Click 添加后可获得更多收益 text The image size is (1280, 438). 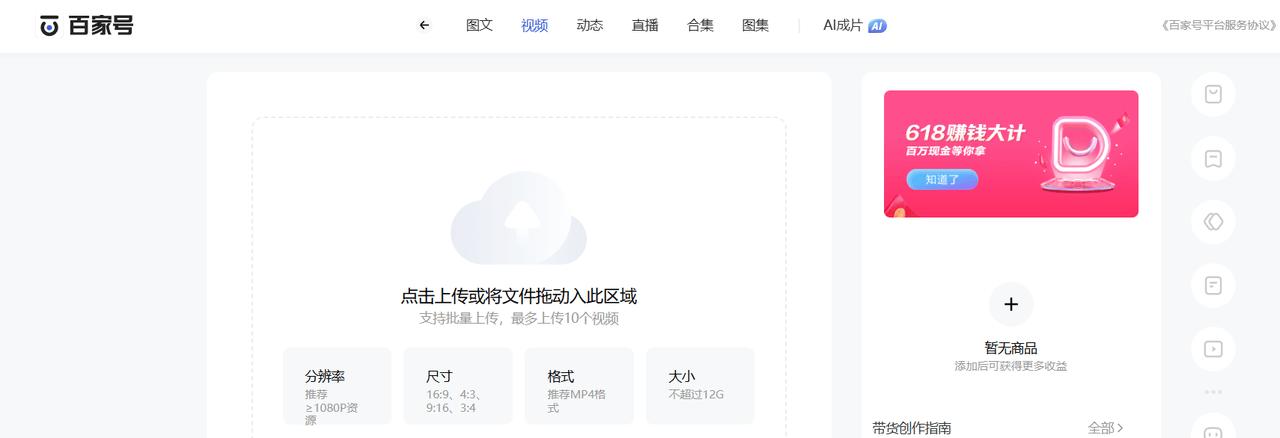click(1011, 367)
